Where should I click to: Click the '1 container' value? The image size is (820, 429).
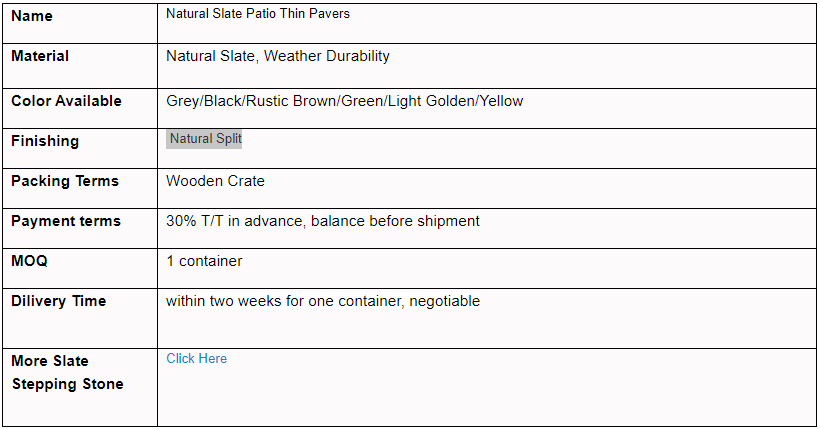204,261
